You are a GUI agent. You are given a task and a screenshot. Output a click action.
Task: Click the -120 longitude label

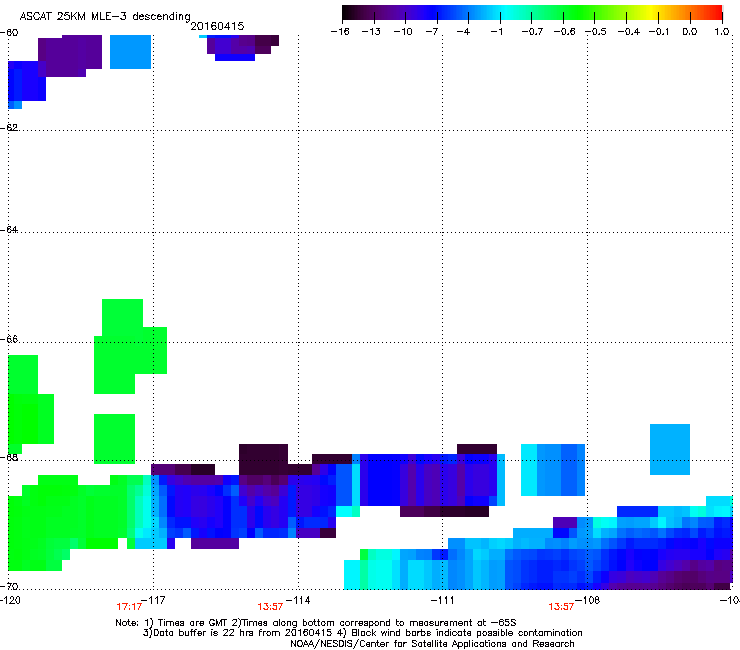coord(10,600)
